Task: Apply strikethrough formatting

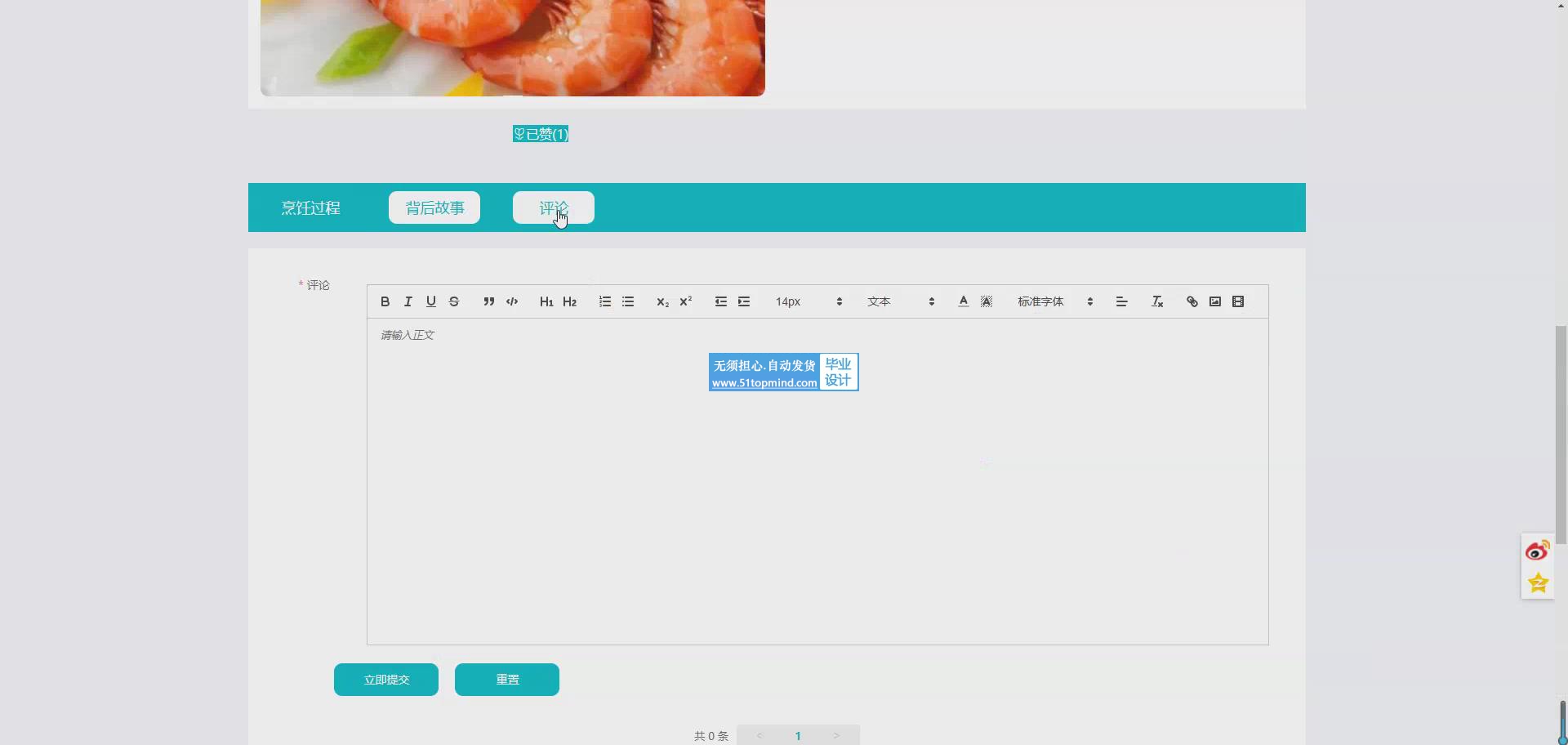Action: 454,301
